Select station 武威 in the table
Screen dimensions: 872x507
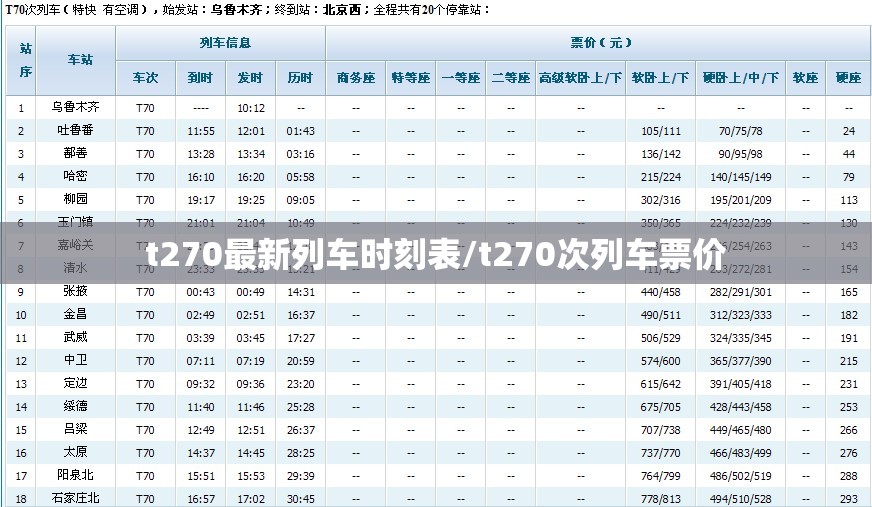[x=76, y=337]
